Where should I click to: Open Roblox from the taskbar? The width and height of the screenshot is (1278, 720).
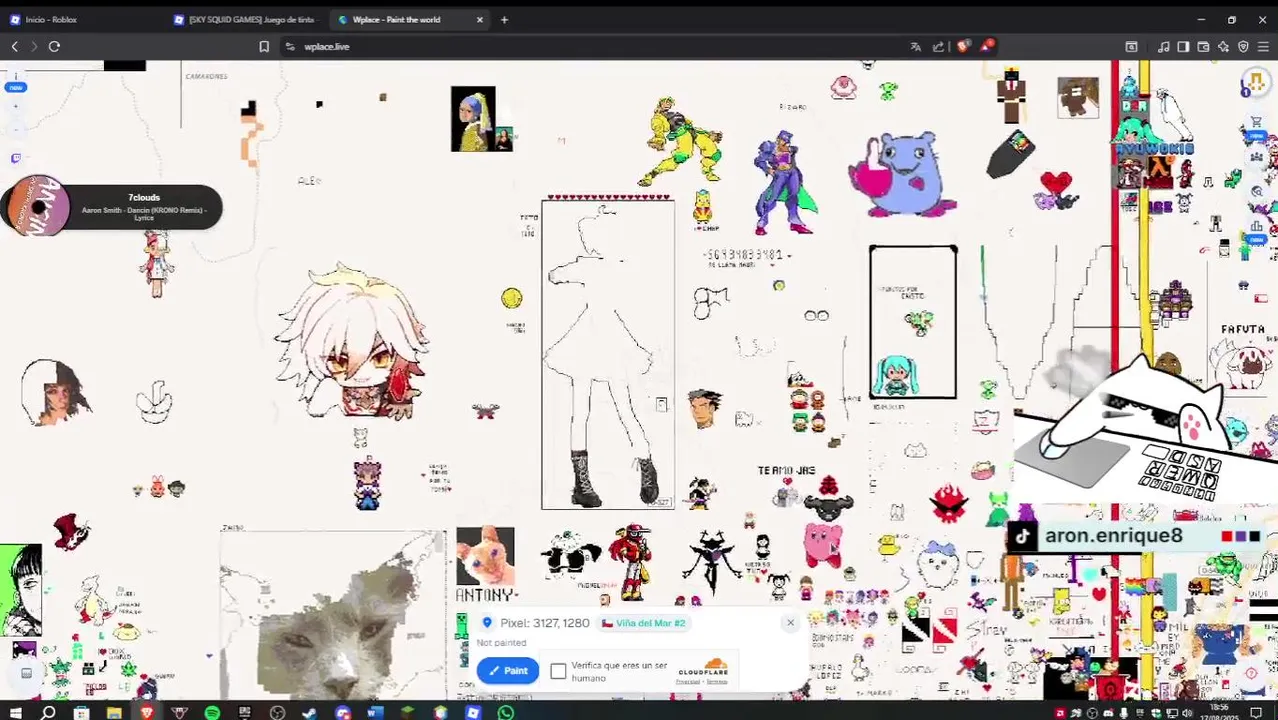pos(472,712)
